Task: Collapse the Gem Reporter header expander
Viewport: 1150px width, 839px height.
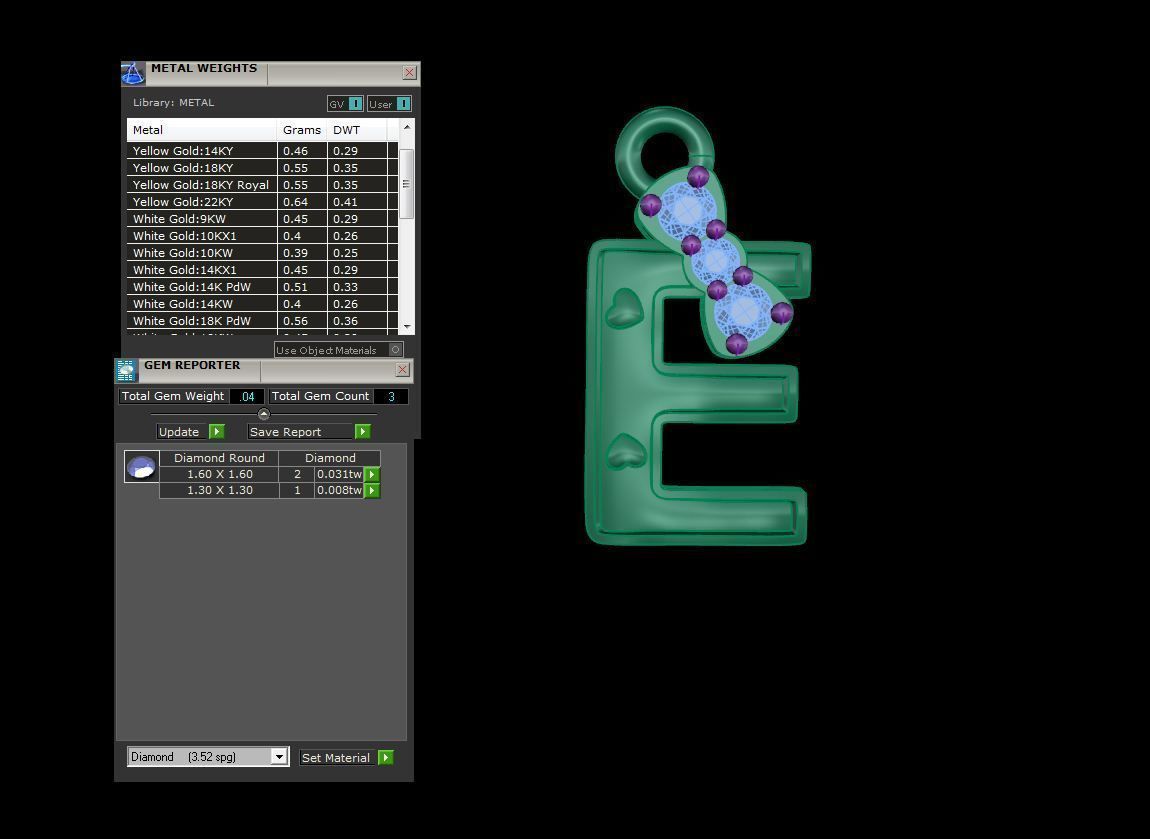Action: click(x=264, y=414)
